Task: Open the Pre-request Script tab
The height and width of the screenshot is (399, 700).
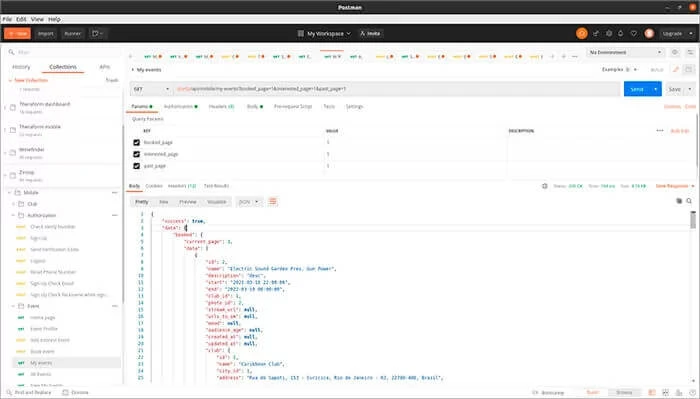Action: click(x=293, y=107)
